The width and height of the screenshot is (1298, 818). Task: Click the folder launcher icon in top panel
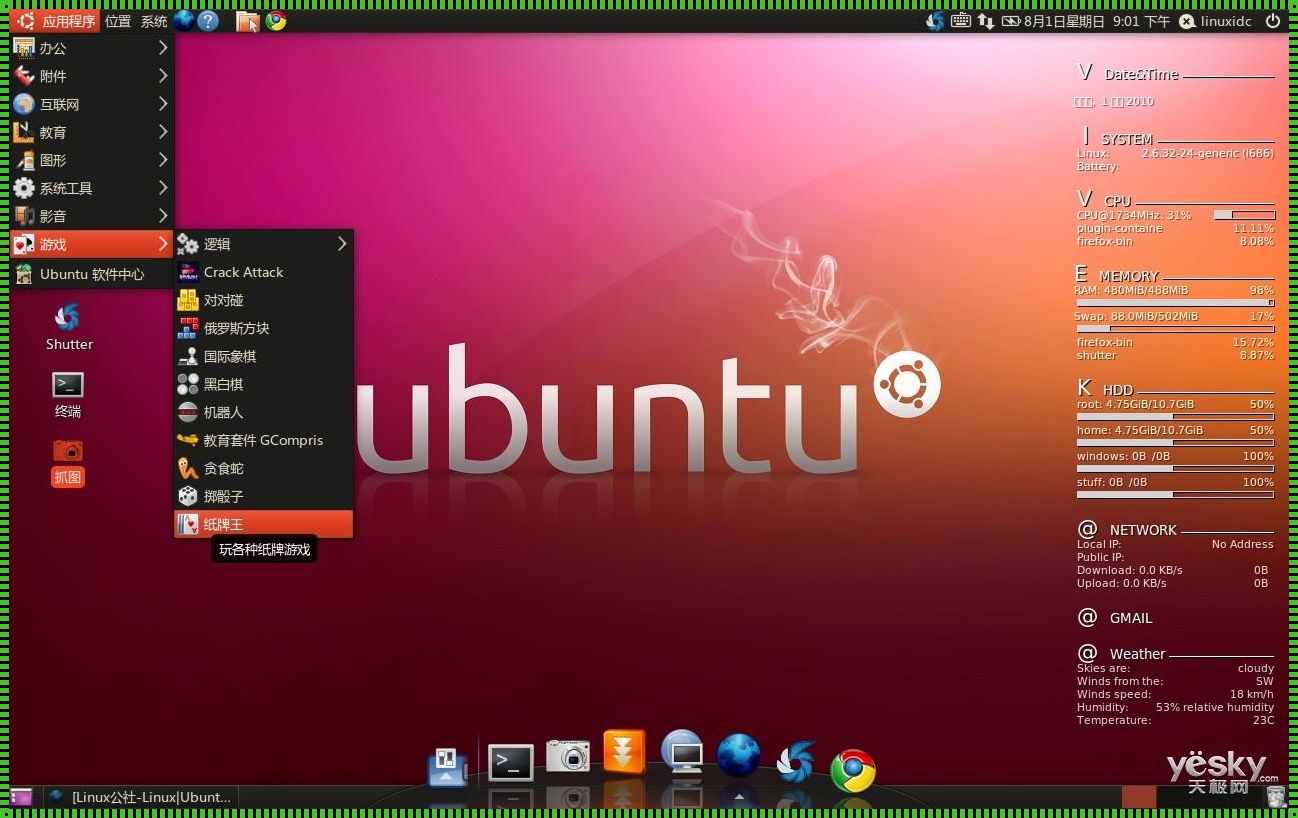[x=247, y=20]
